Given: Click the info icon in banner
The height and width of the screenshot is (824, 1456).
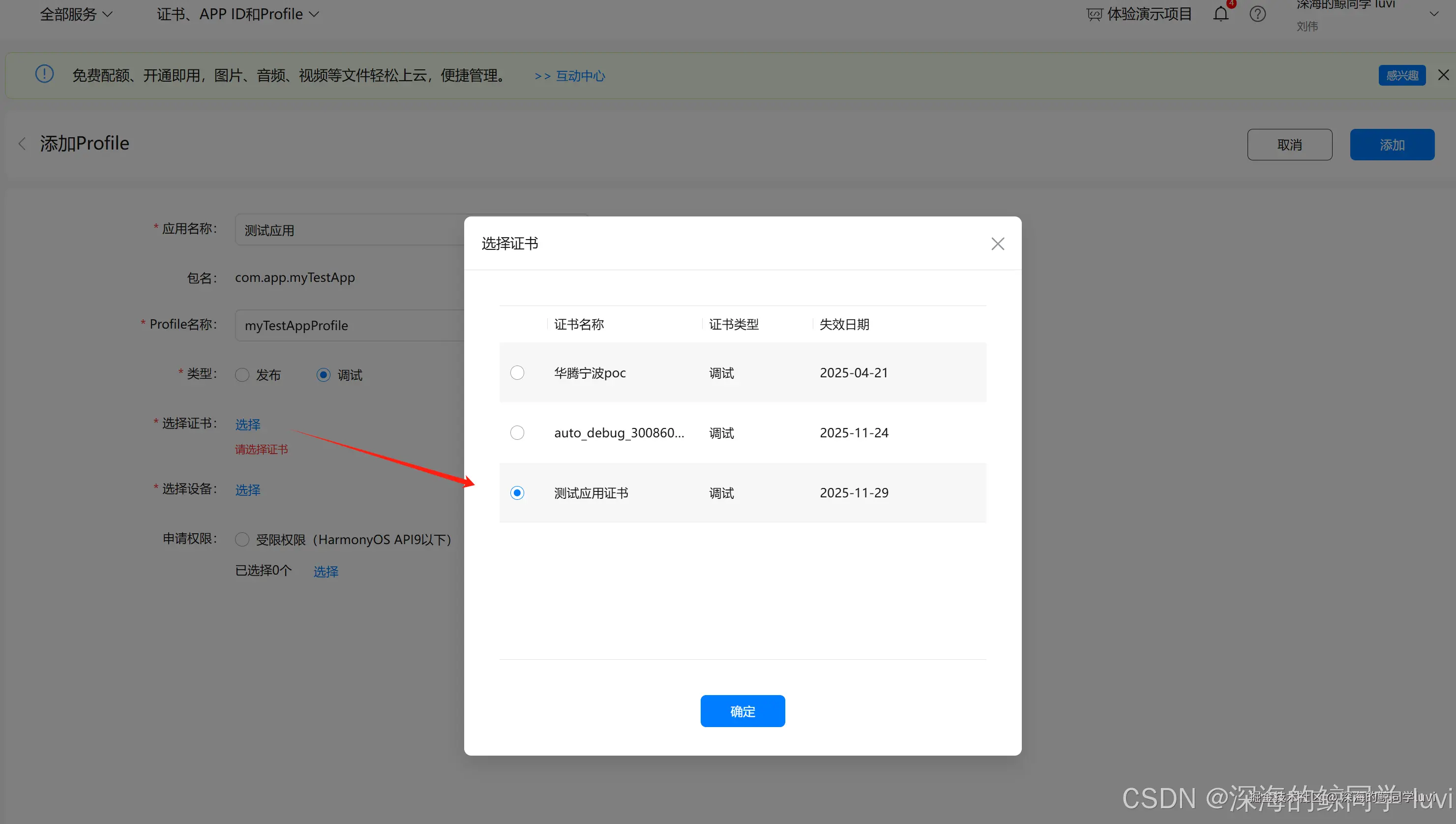Looking at the screenshot, I should 44,74.
